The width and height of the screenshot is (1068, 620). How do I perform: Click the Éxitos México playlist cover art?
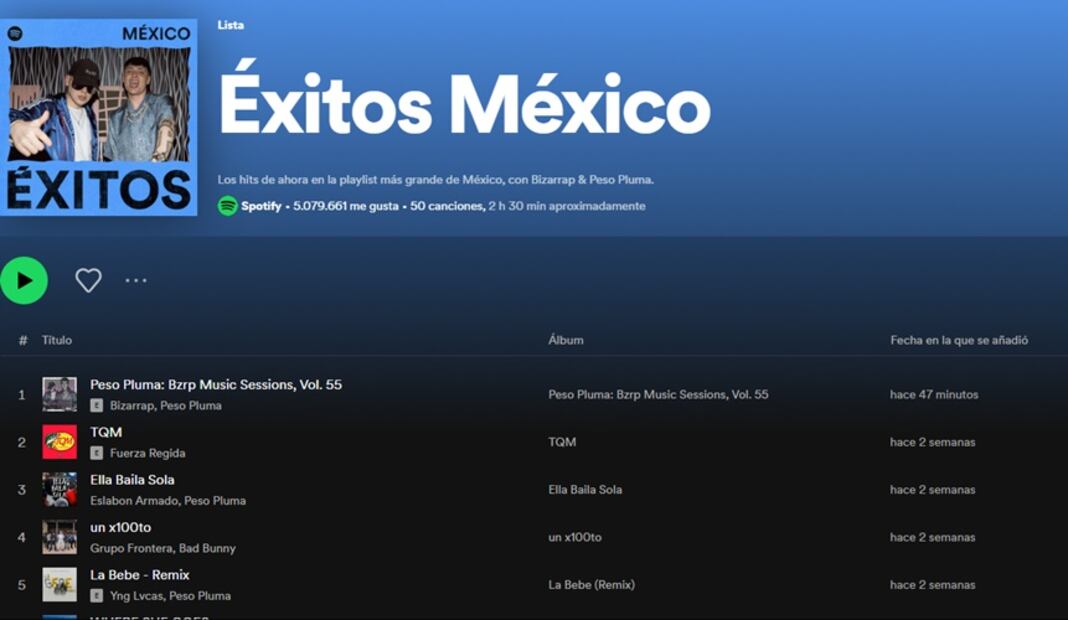[99, 117]
